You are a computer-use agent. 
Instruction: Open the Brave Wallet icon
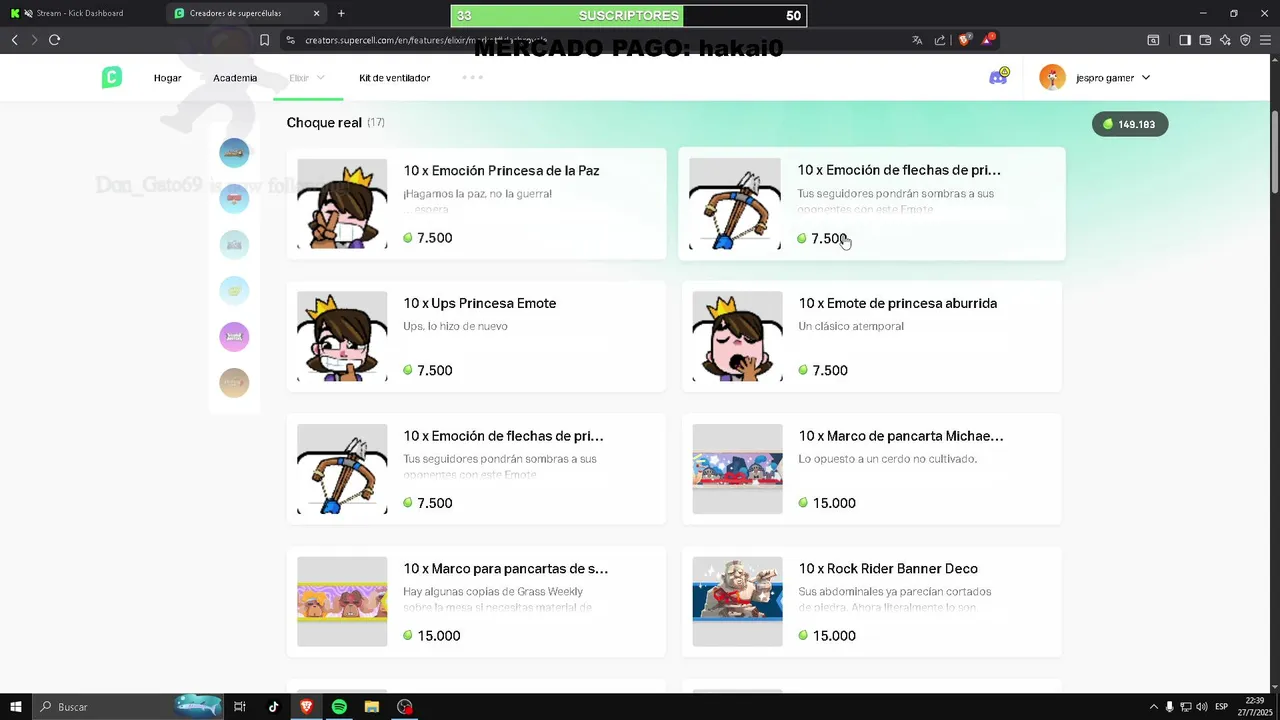1205,40
